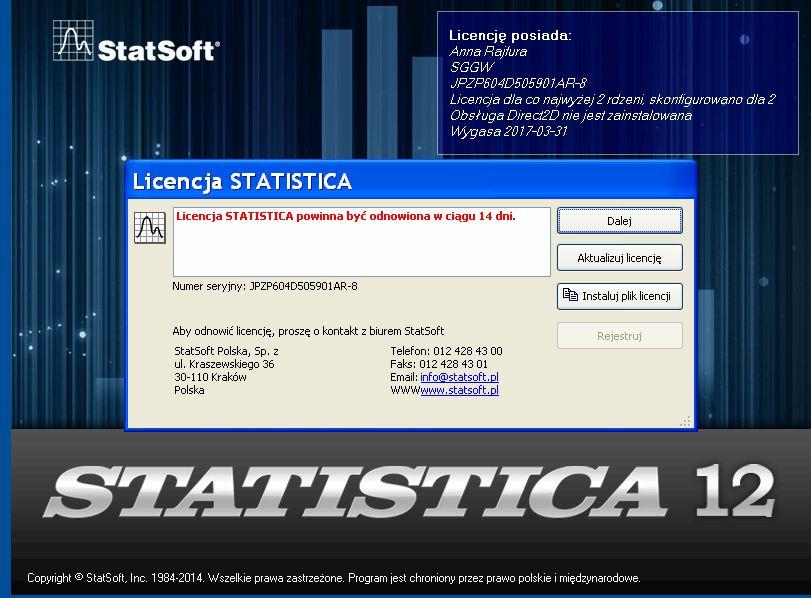Click the license cores information line

pyautogui.click(x=612, y=99)
